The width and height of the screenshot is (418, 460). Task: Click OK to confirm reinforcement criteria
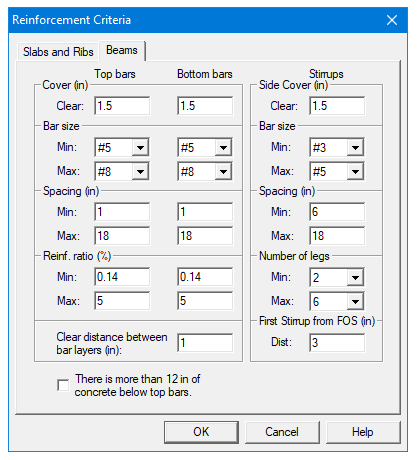pyautogui.click(x=201, y=432)
